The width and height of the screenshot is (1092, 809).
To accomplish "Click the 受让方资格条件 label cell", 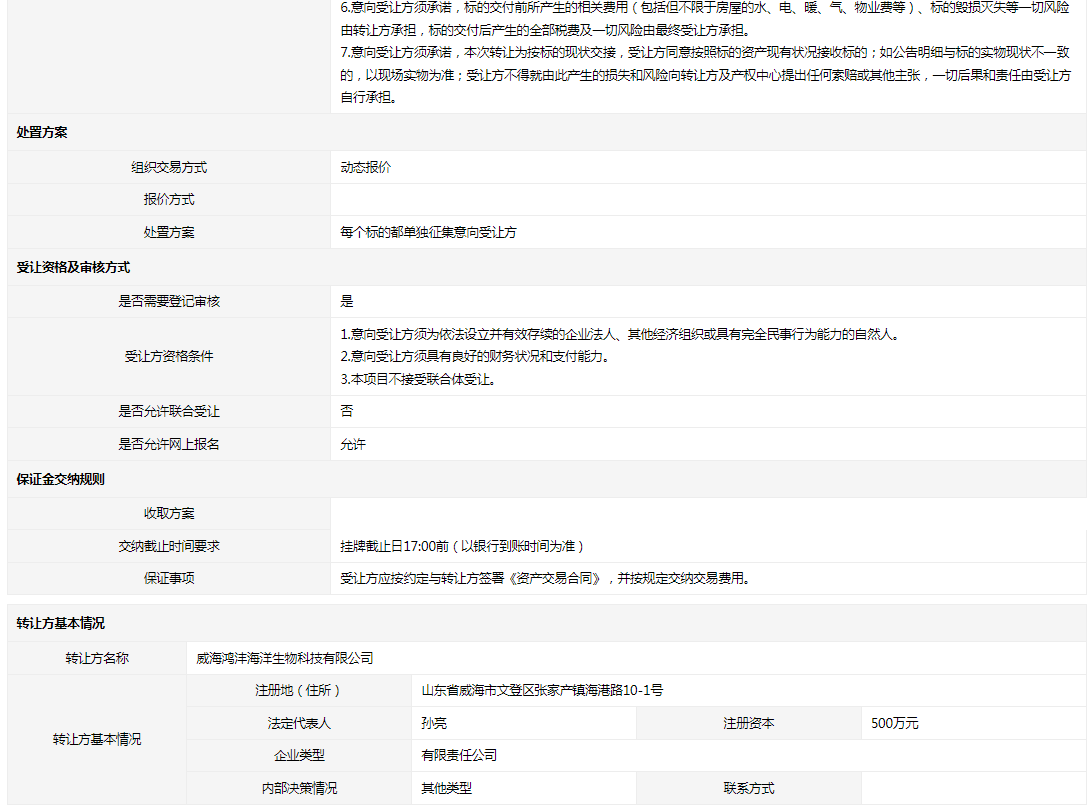I will [169, 356].
